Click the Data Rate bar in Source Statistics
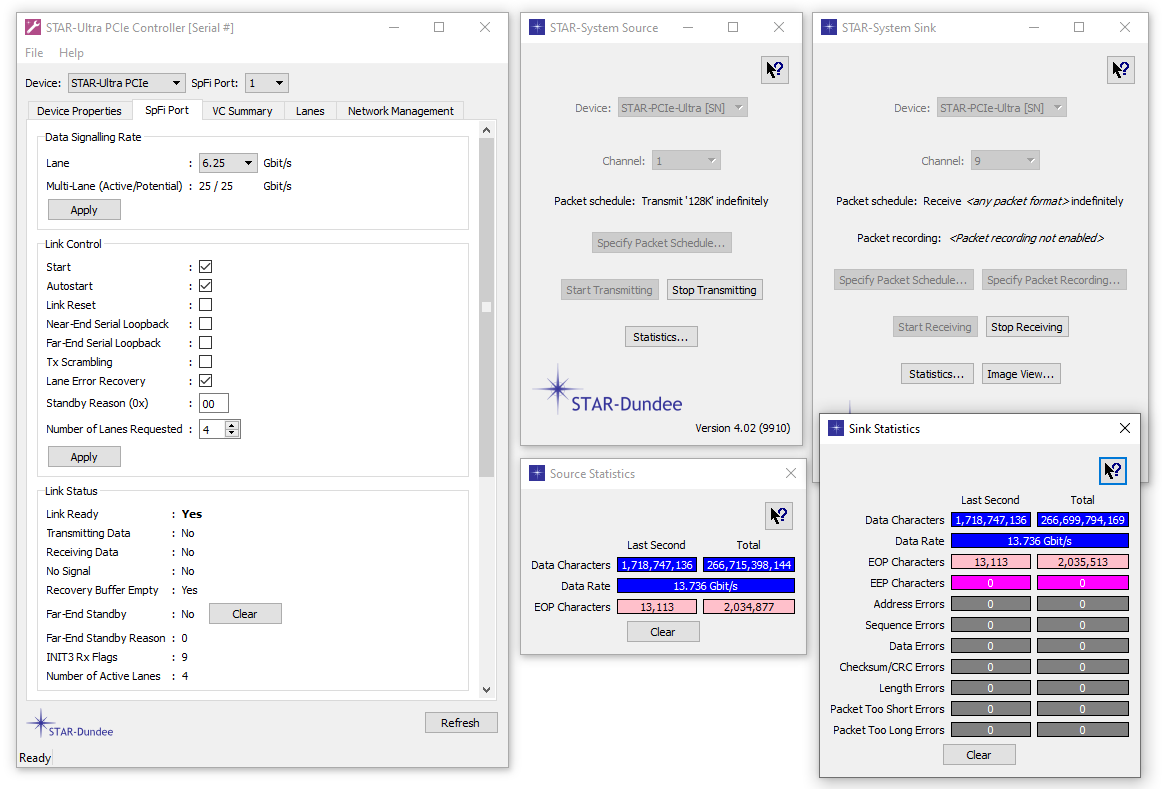The height and width of the screenshot is (789, 1164). click(706, 586)
